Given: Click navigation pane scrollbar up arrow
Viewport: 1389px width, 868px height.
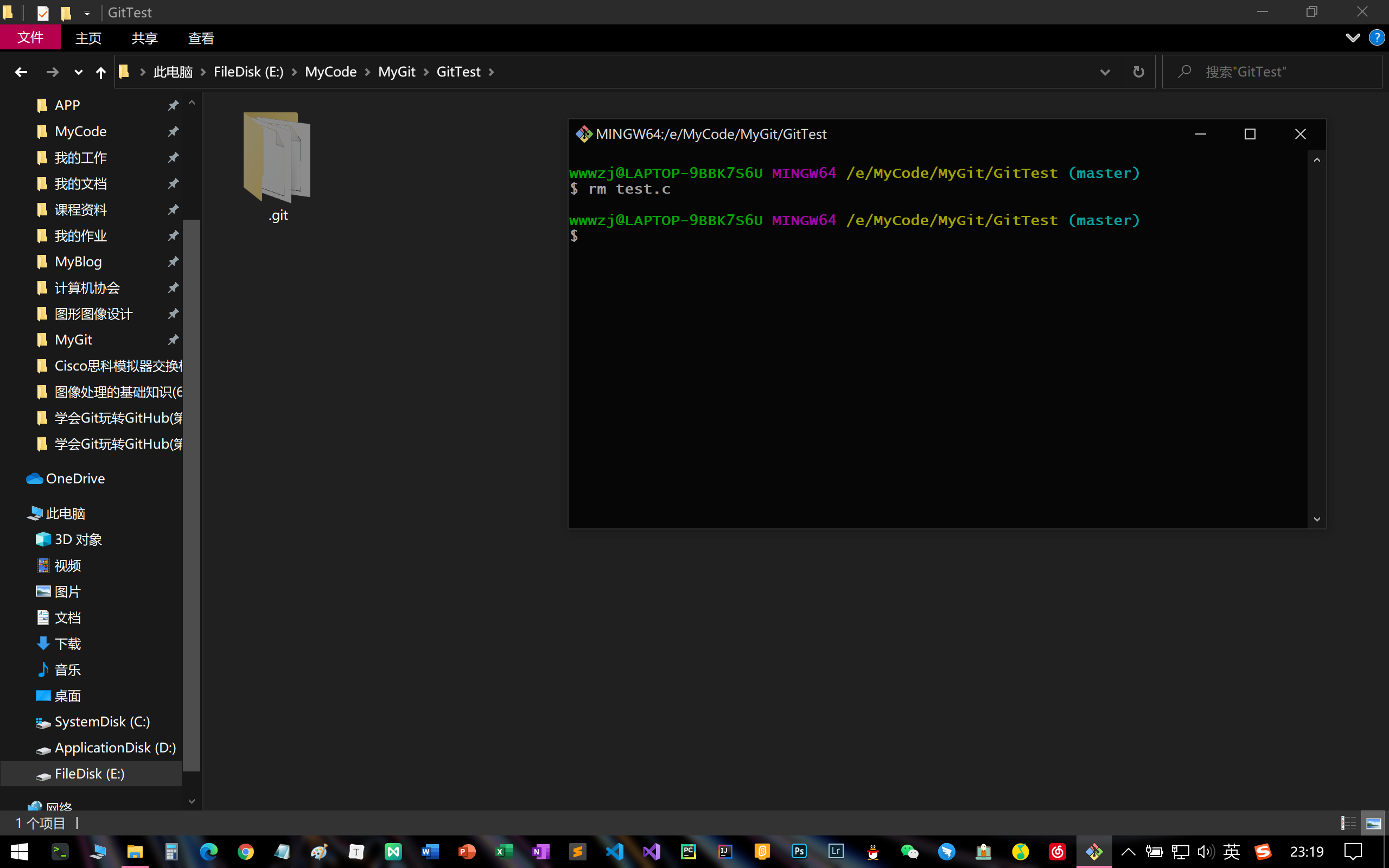Looking at the screenshot, I should click(192, 103).
